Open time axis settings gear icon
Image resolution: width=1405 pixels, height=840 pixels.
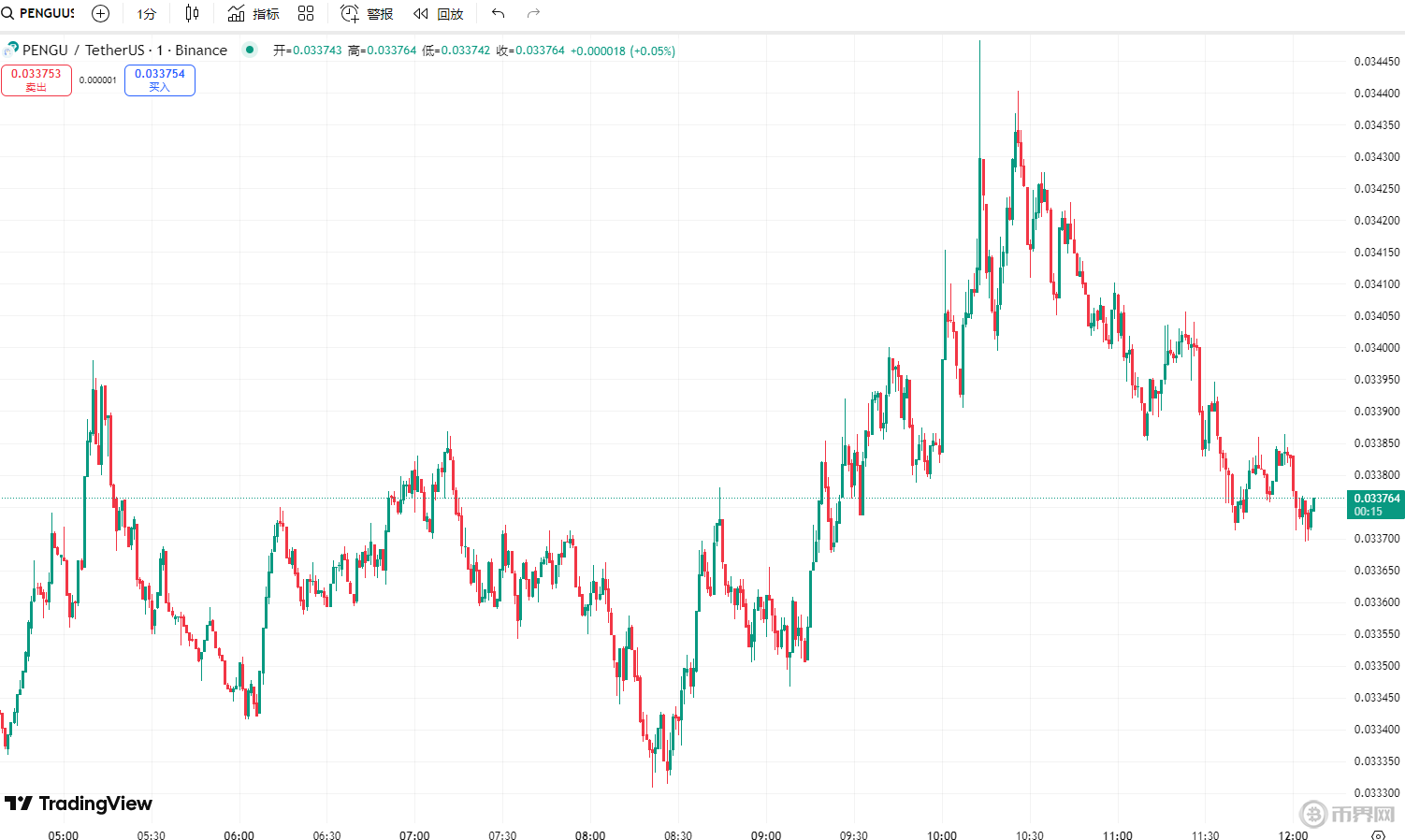(x=1377, y=834)
